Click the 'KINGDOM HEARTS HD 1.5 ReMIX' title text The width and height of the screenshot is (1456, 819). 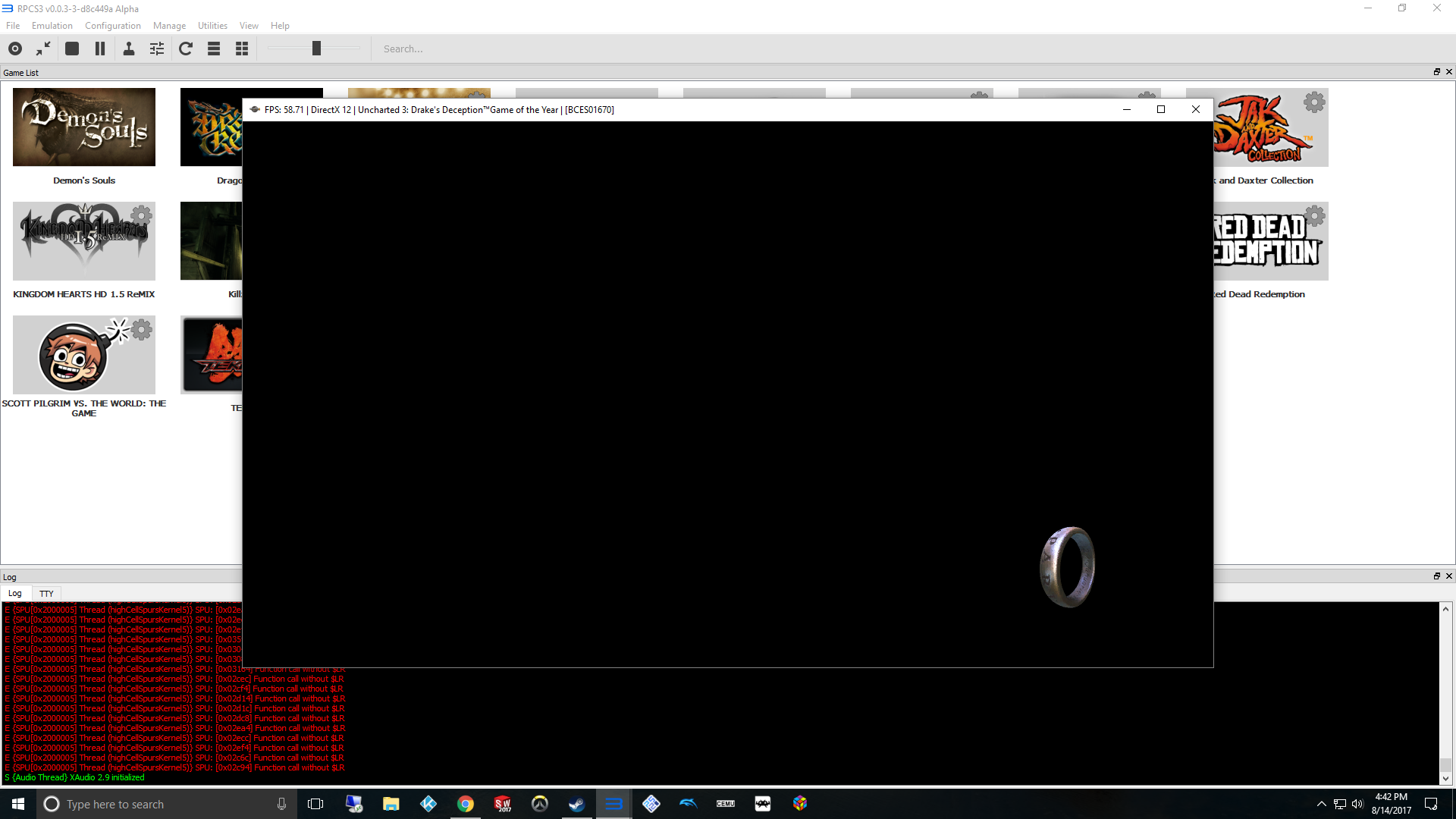84,294
